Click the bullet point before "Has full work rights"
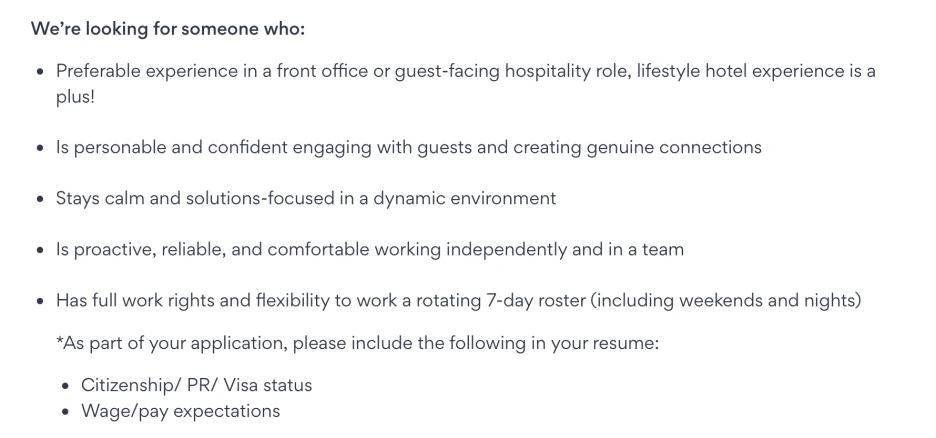 pyautogui.click(x=39, y=301)
